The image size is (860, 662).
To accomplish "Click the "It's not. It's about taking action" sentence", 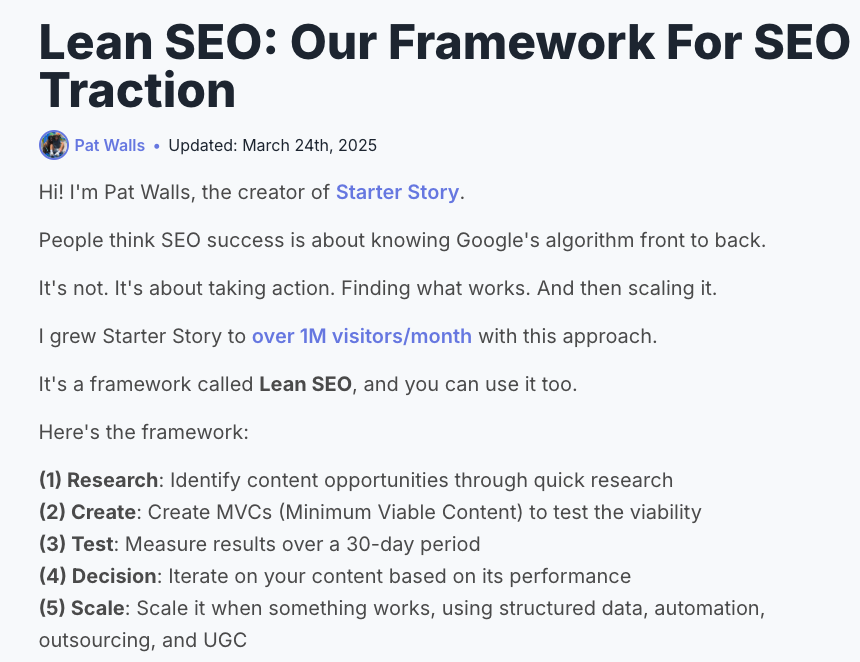I will [x=378, y=288].
